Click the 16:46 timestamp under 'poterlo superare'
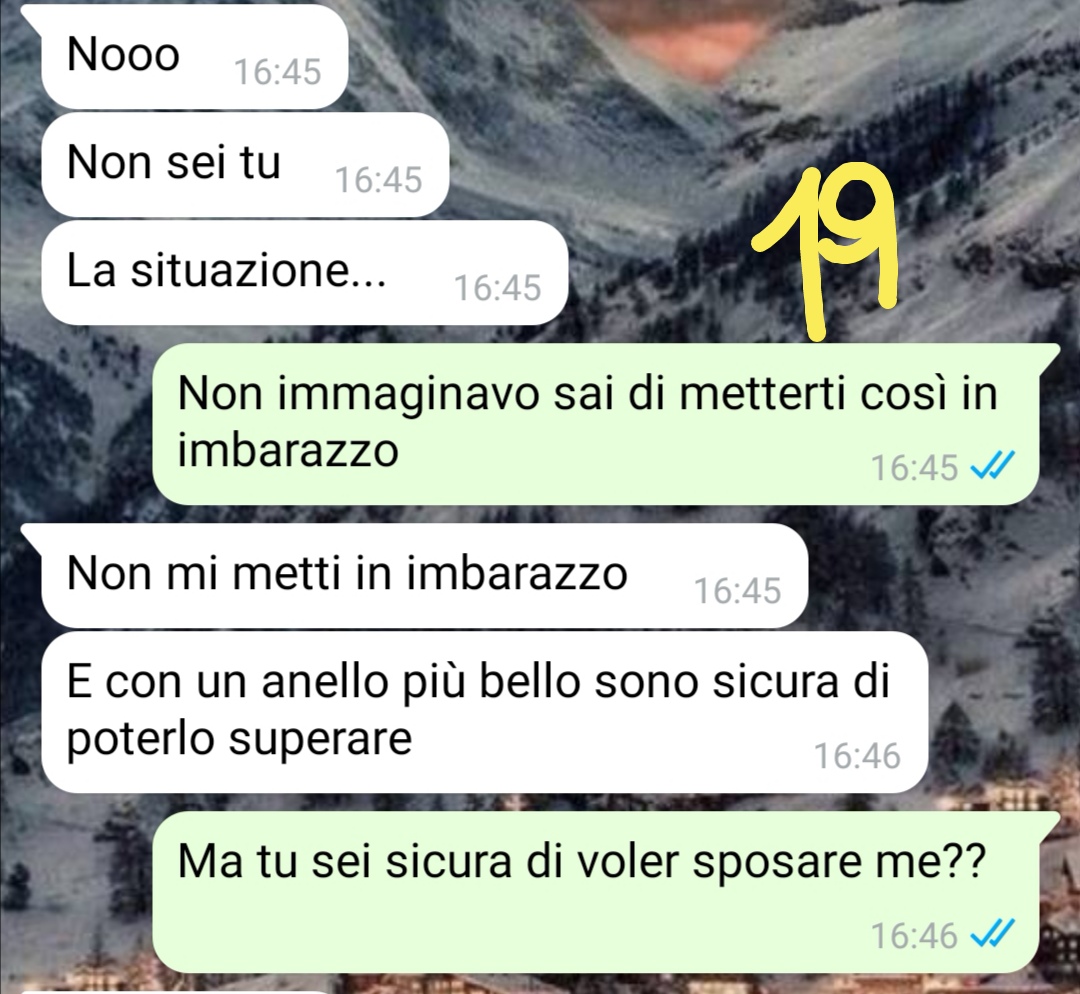This screenshot has width=1080, height=994. 858,756
